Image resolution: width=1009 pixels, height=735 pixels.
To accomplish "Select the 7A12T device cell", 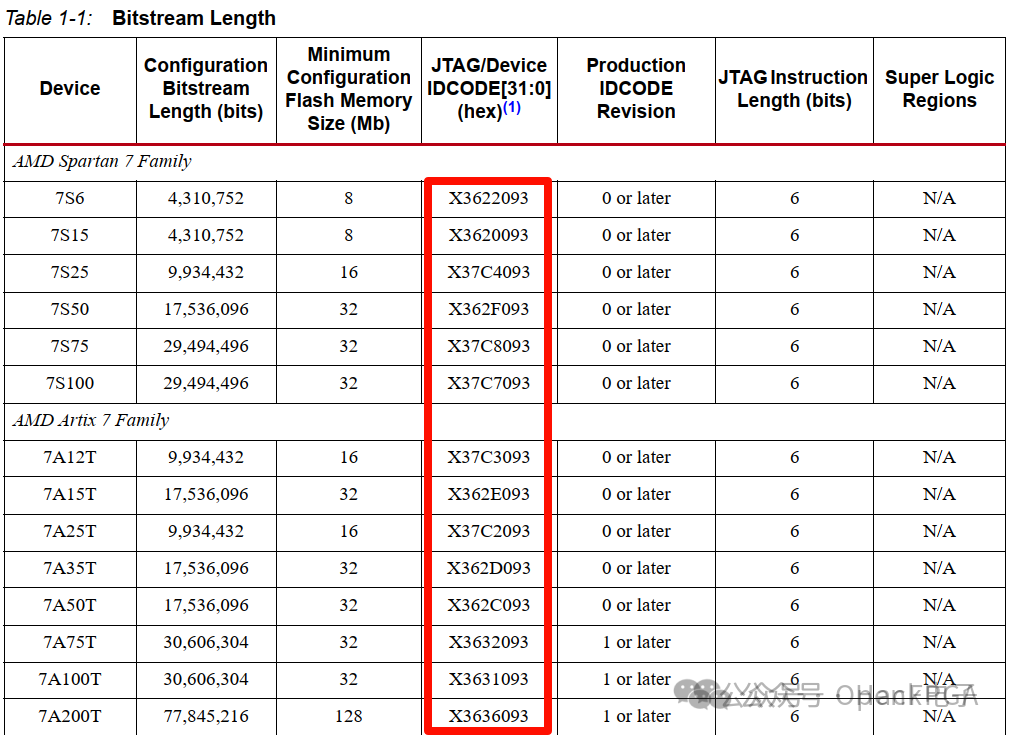I will (69, 457).
